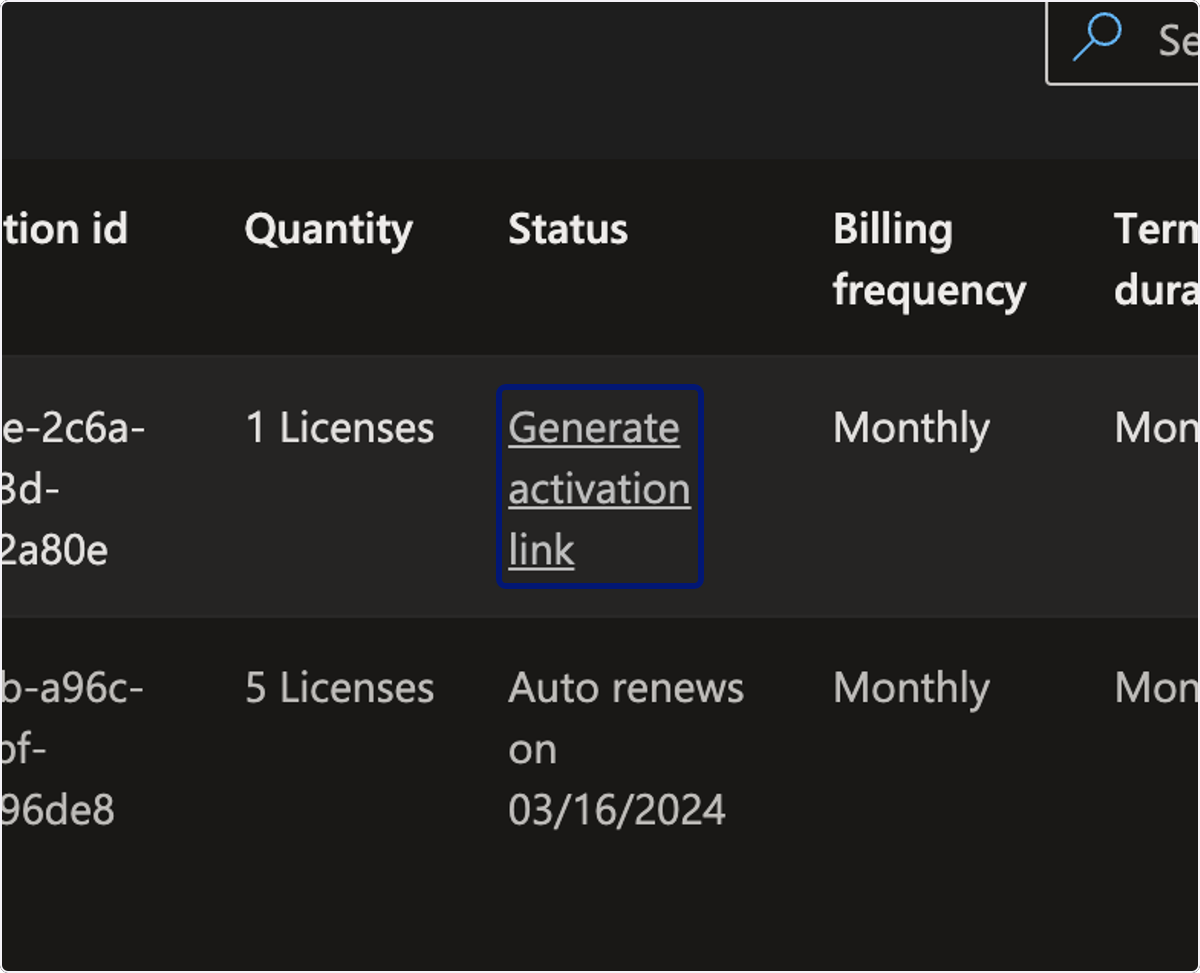Viewport: 1200px width, 973px height.
Task: Click Auto renews on 03/16/2024 text
Action: [x=626, y=748]
